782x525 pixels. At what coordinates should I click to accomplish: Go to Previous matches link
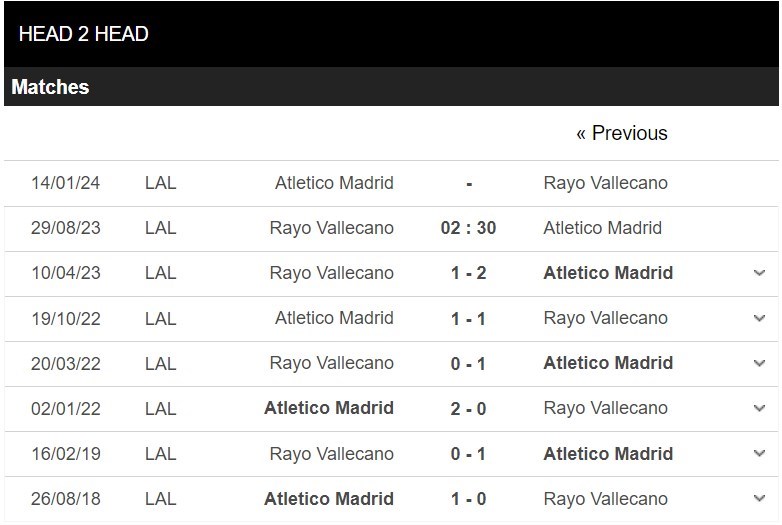point(621,133)
